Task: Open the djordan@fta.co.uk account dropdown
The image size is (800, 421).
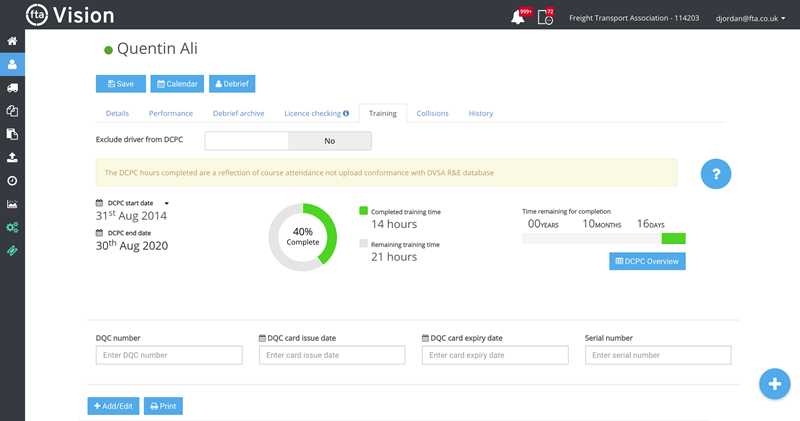Action: [x=750, y=18]
